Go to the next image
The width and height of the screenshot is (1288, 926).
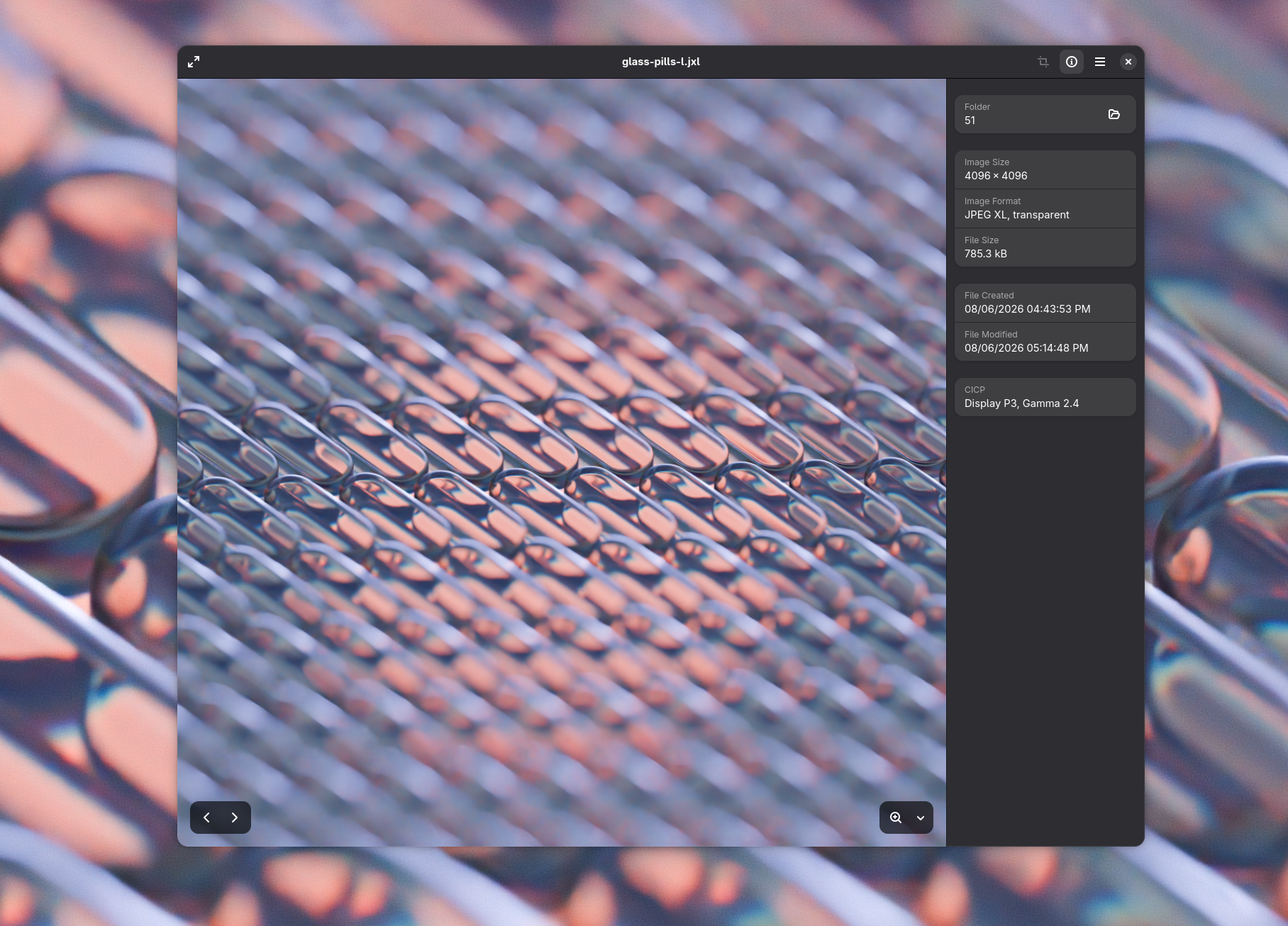(x=235, y=818)
